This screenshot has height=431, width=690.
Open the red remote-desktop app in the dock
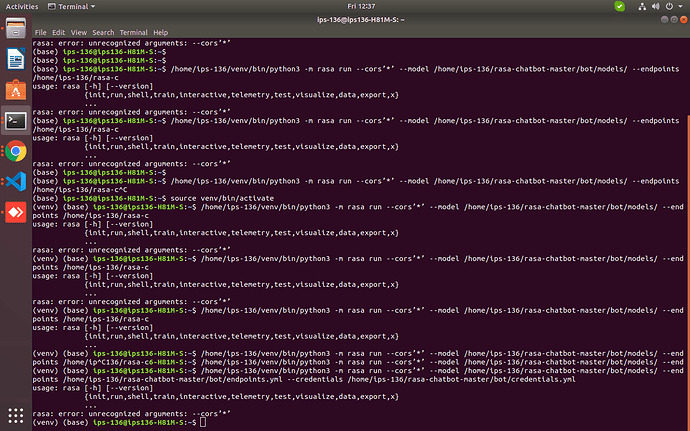pos(16,212)
